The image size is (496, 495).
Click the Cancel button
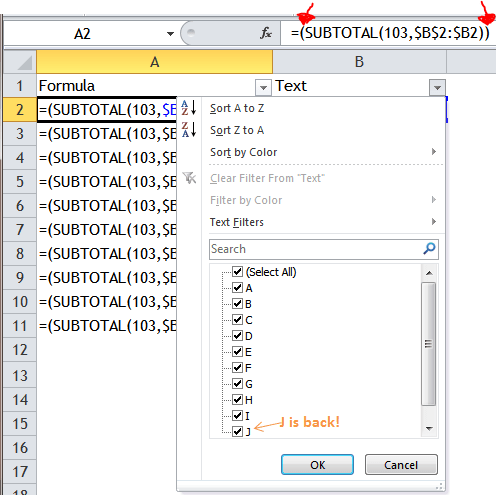click(401, 464)
